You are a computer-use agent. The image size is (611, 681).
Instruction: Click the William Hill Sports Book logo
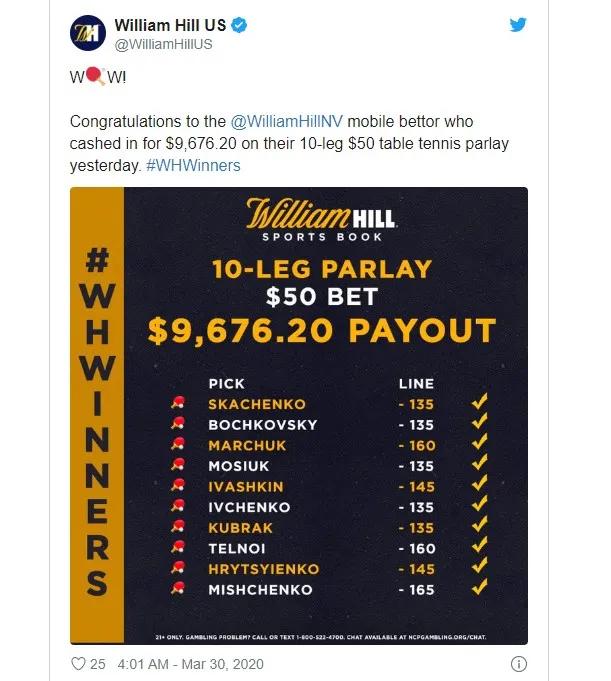point(321,220)
